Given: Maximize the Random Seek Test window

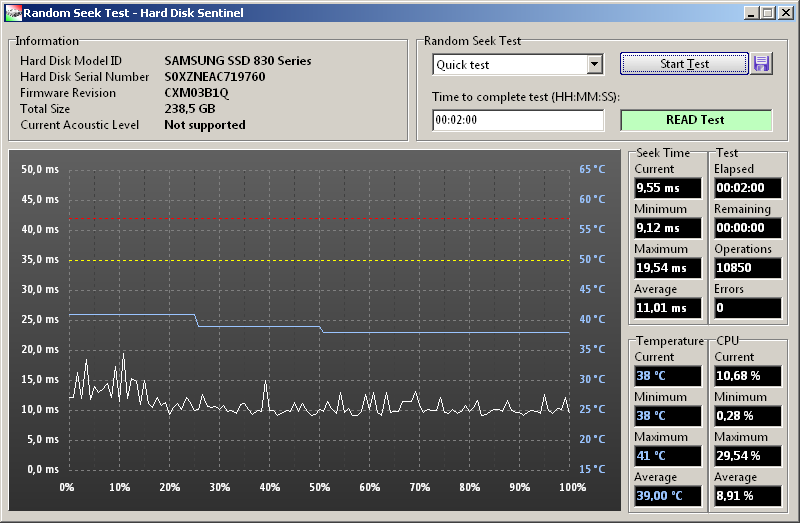Looking at the screenshot, I should (x=767, y=13).
